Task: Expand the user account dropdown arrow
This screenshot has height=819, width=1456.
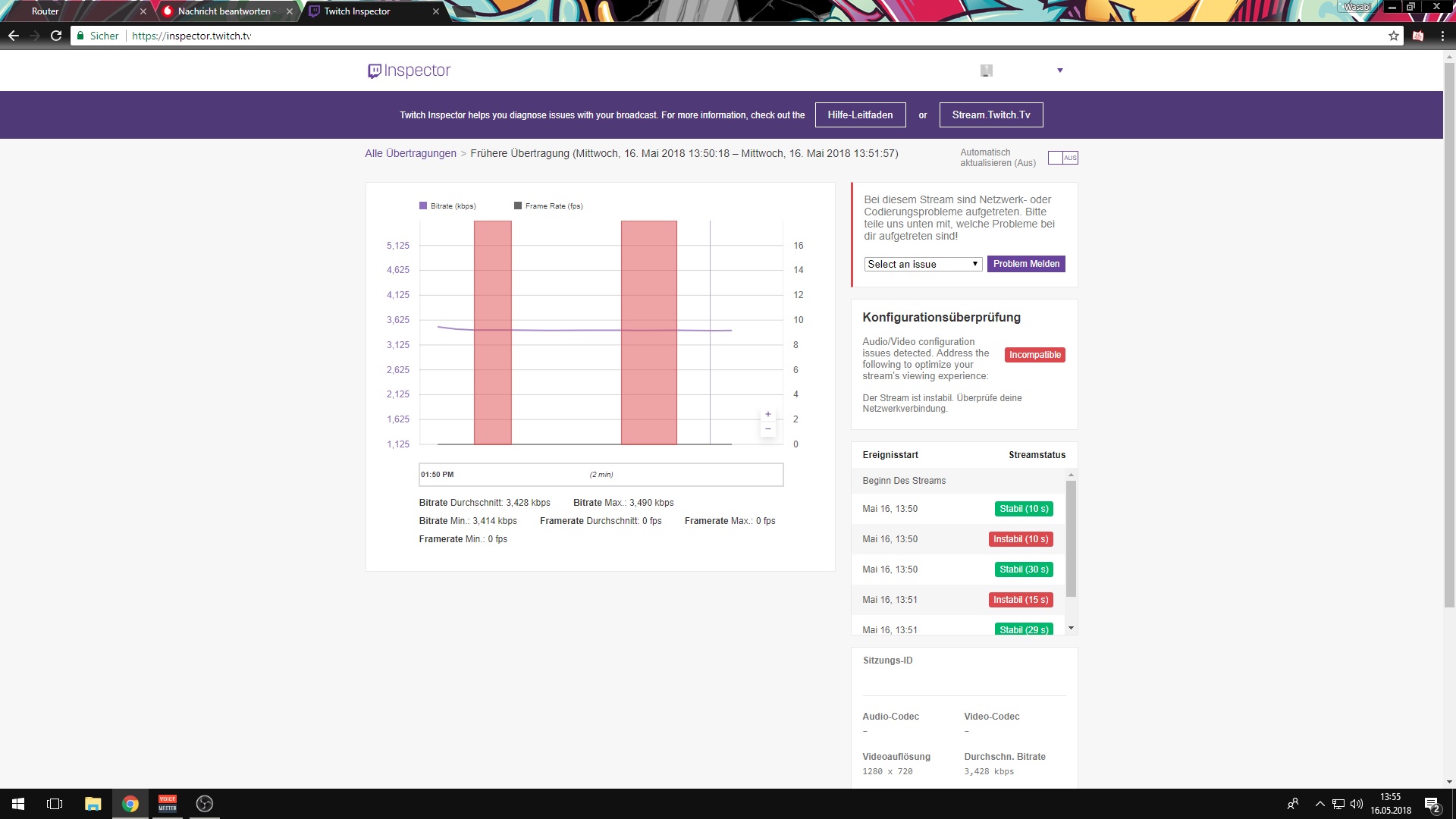Action: click(x=1060, y=71)
